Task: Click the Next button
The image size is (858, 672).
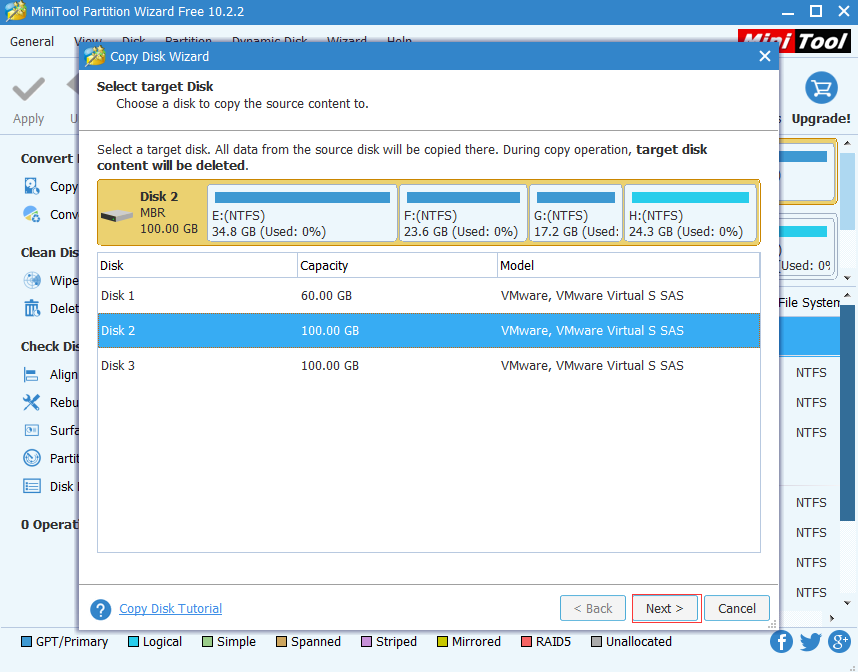Action: click(665, 609)
